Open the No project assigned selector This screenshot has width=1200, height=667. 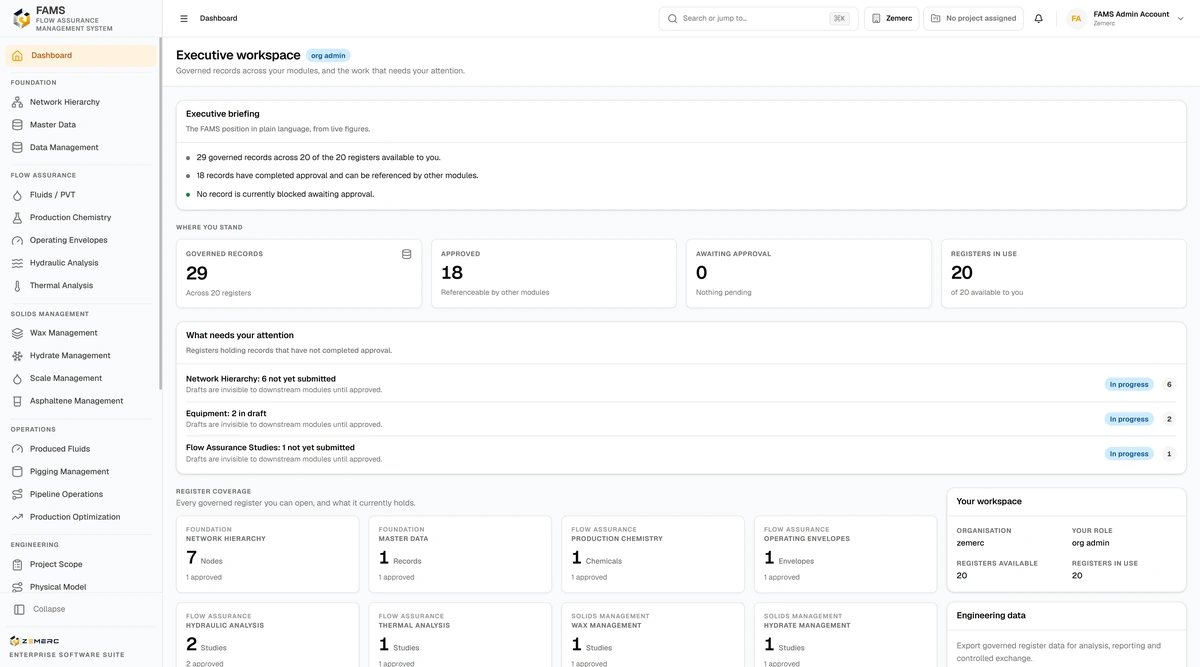click(973, 18)
